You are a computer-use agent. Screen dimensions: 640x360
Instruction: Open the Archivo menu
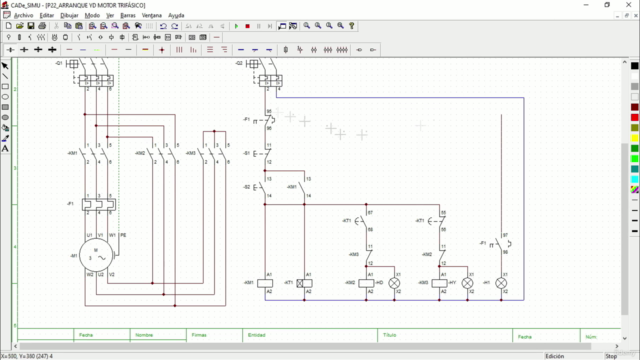pyautogui.click(x=23, y=16)
